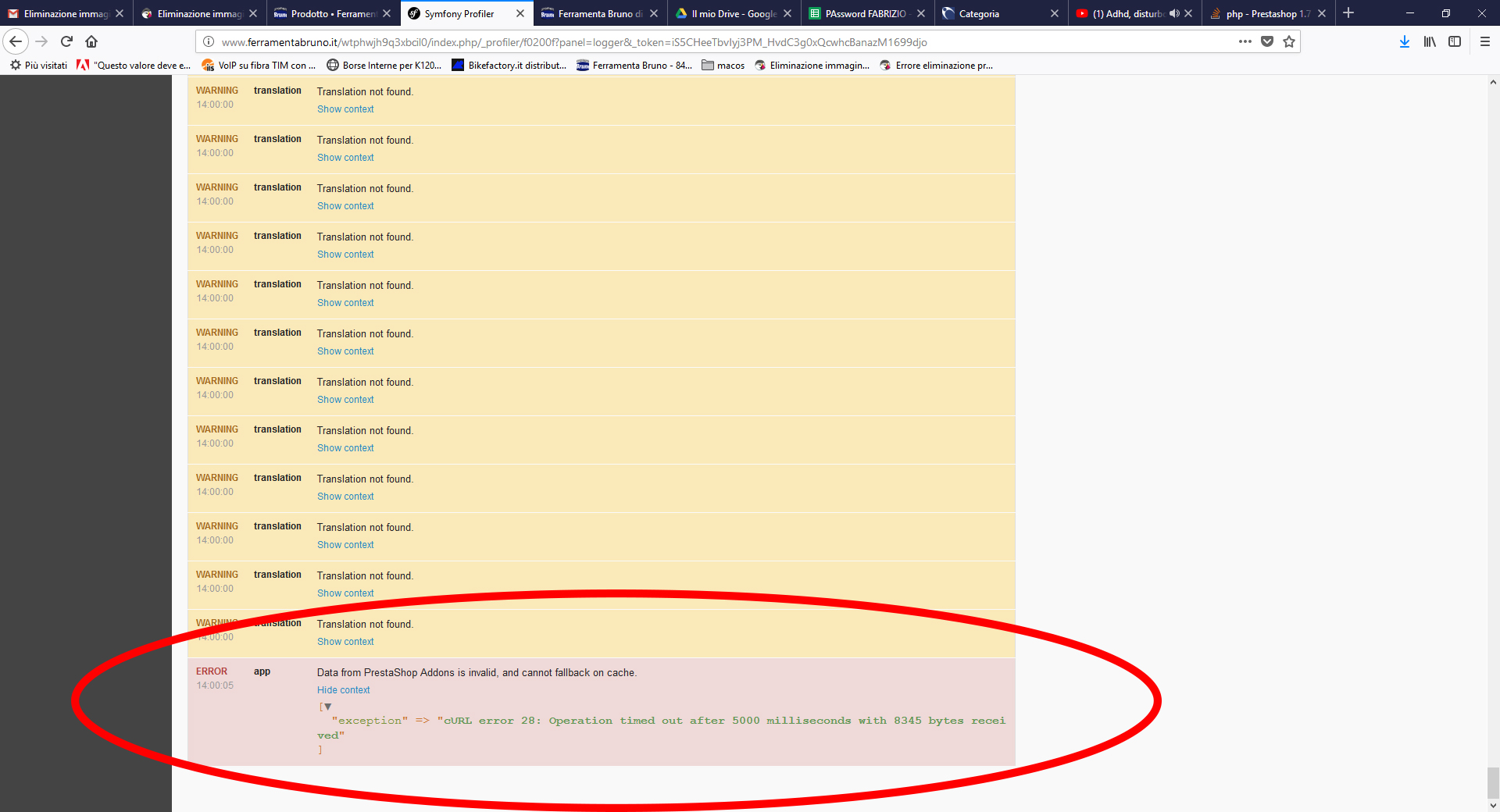Show context for first visible warning
The width and height of the screenshot is (1500, 812).
(345, 109)
